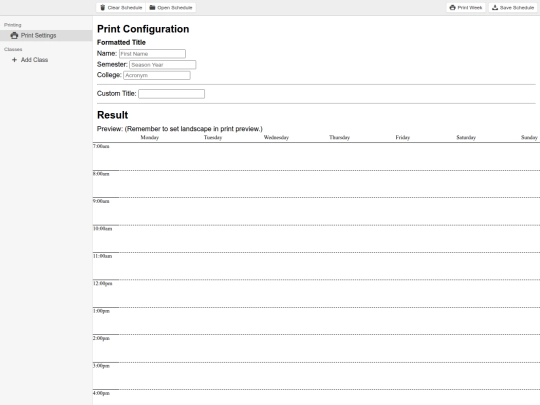Click the 11:00am time label
The height and width of the screenshot is (405, 540).
click(x=102, y=256)
